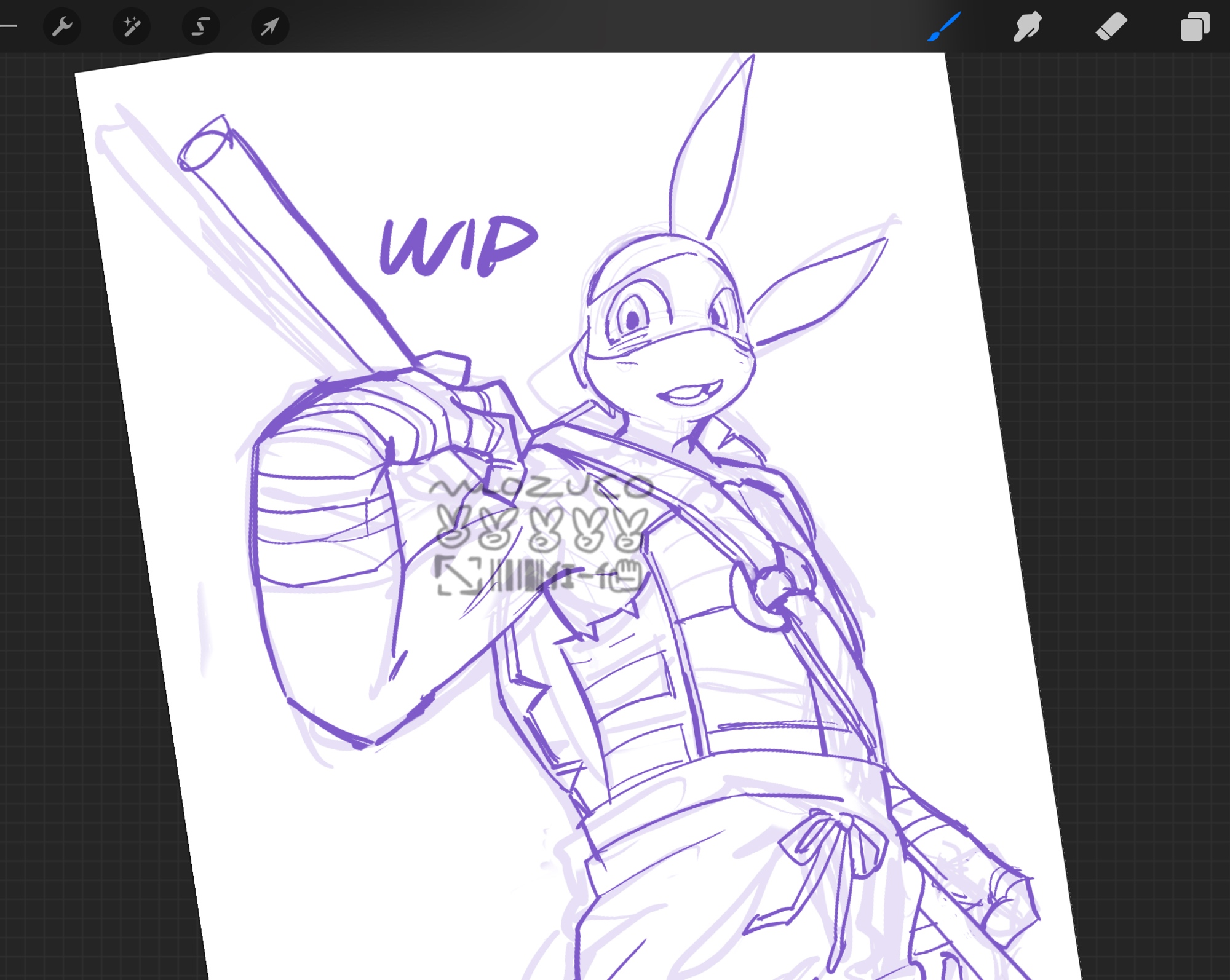Open the Layers panel icon
This screenshot has width=1230, height=980.
(1194, 26)
